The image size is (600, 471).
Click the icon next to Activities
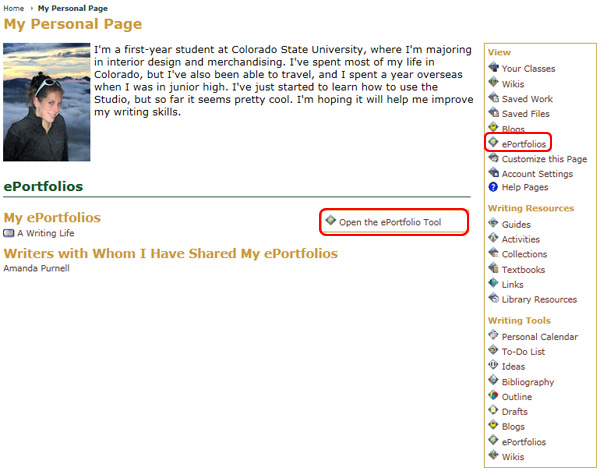tap(494, 238)
